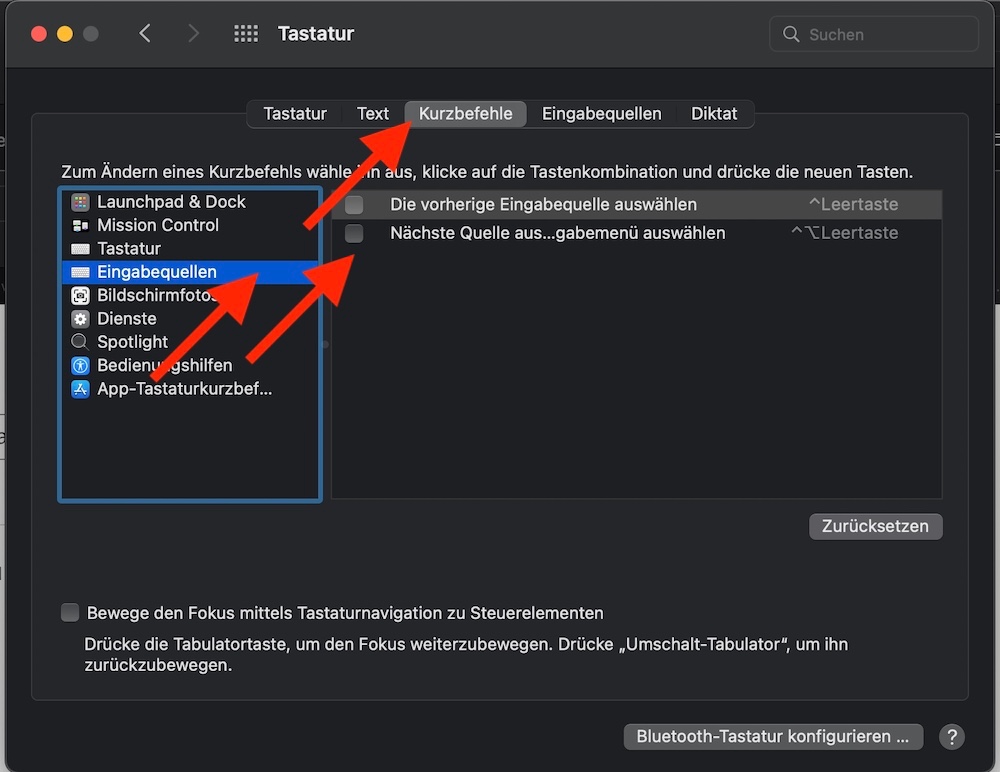Image resolution: width=1000 pixels, height=772 pixels.
Task: Go back with the left chevron
Action: click(x=145, y=34)
